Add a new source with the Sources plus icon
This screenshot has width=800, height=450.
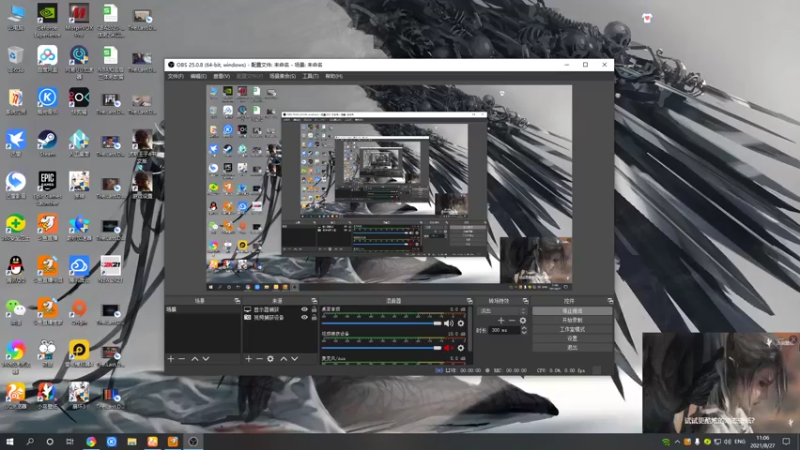[x=248, y=359]
